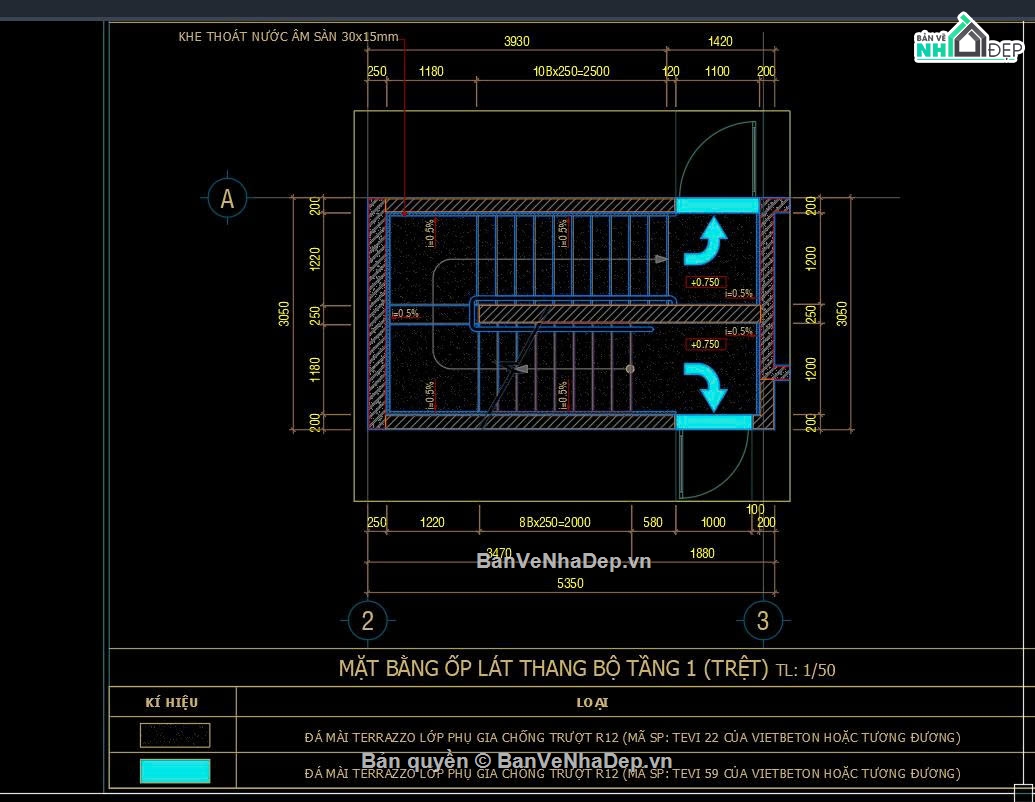
Task: Select the KHE THOÁT NƯỚC ÂM SÀN note
Action: click(x=288, y=36)
